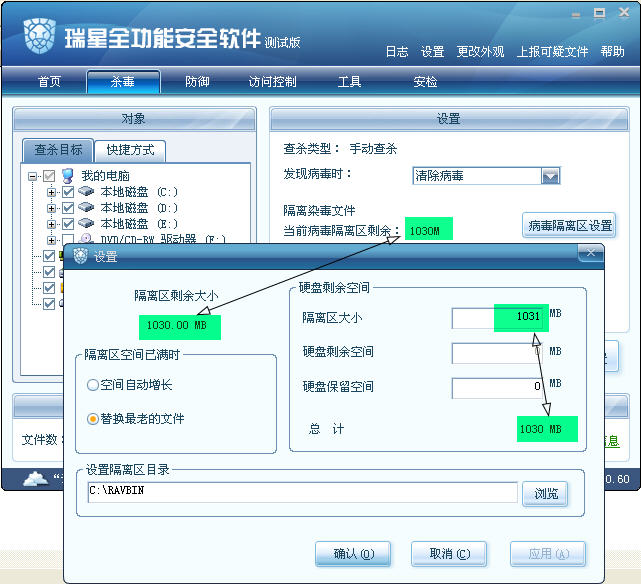Open the 首页 tab
641x584 pixels.
click(x=49, y=82)
